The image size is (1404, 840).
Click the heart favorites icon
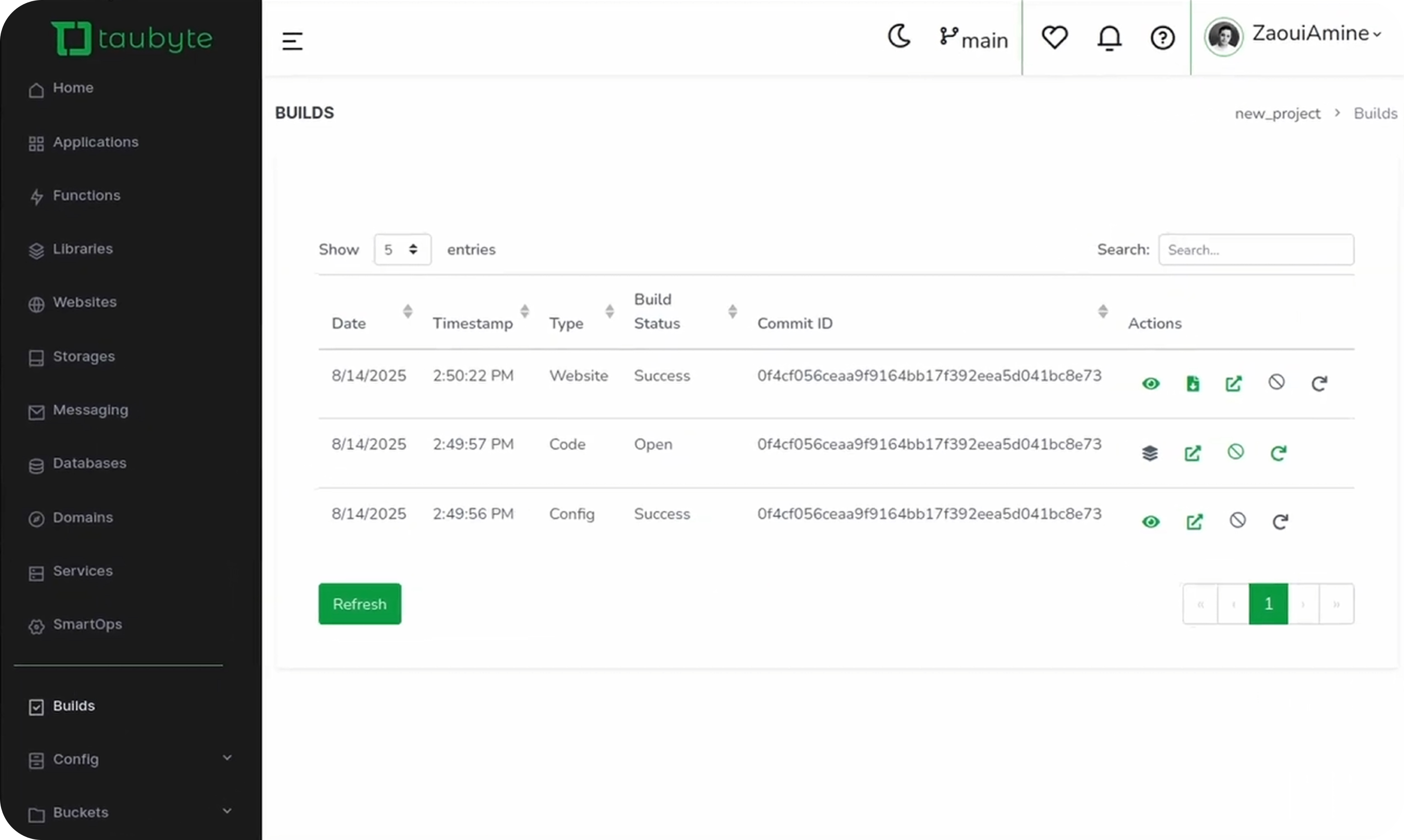1054,38
